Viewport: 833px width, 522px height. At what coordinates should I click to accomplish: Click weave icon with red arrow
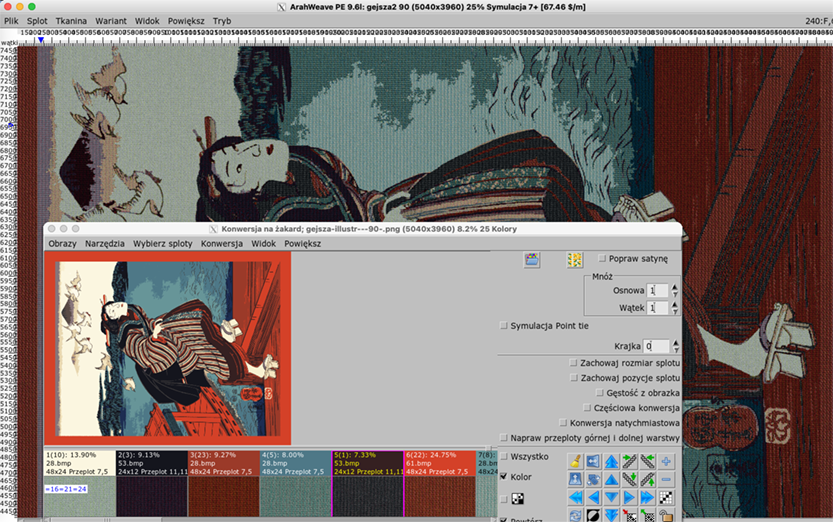pos(630,515)
